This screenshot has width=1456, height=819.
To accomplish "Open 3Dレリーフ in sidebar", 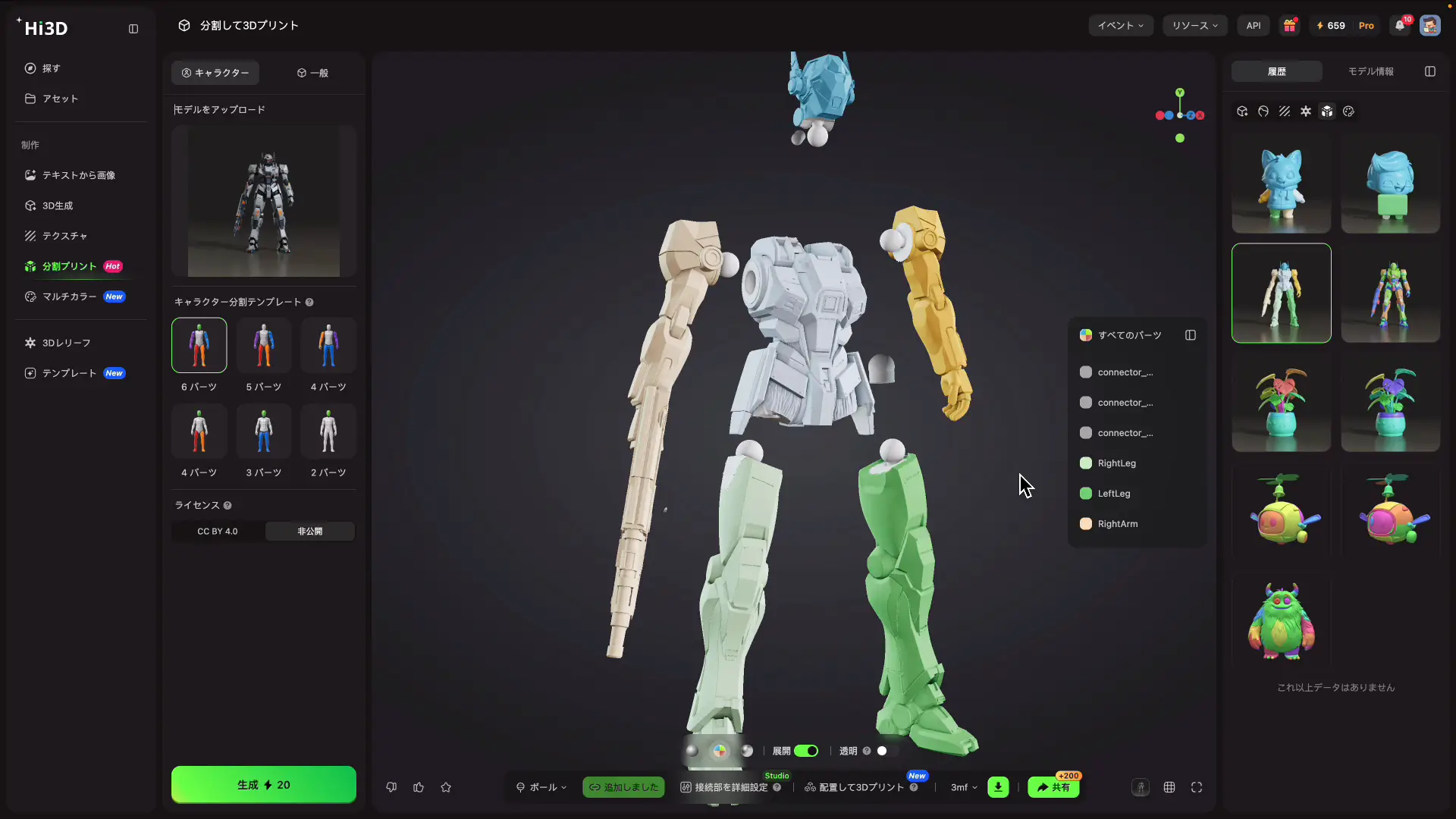I will [80, 343].
